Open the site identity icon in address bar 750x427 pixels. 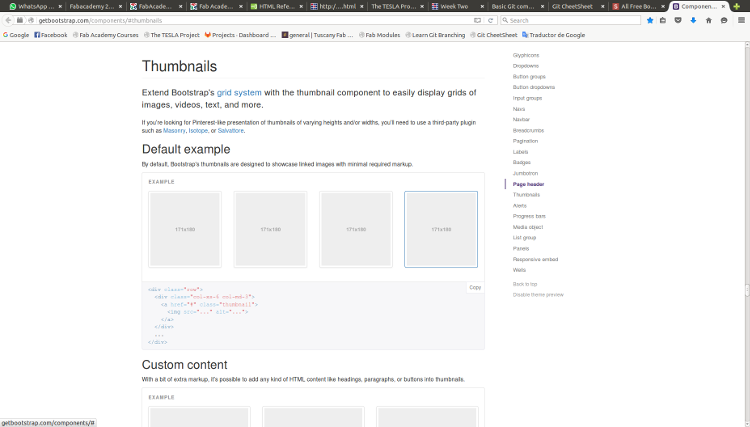[x=31, y=21]
